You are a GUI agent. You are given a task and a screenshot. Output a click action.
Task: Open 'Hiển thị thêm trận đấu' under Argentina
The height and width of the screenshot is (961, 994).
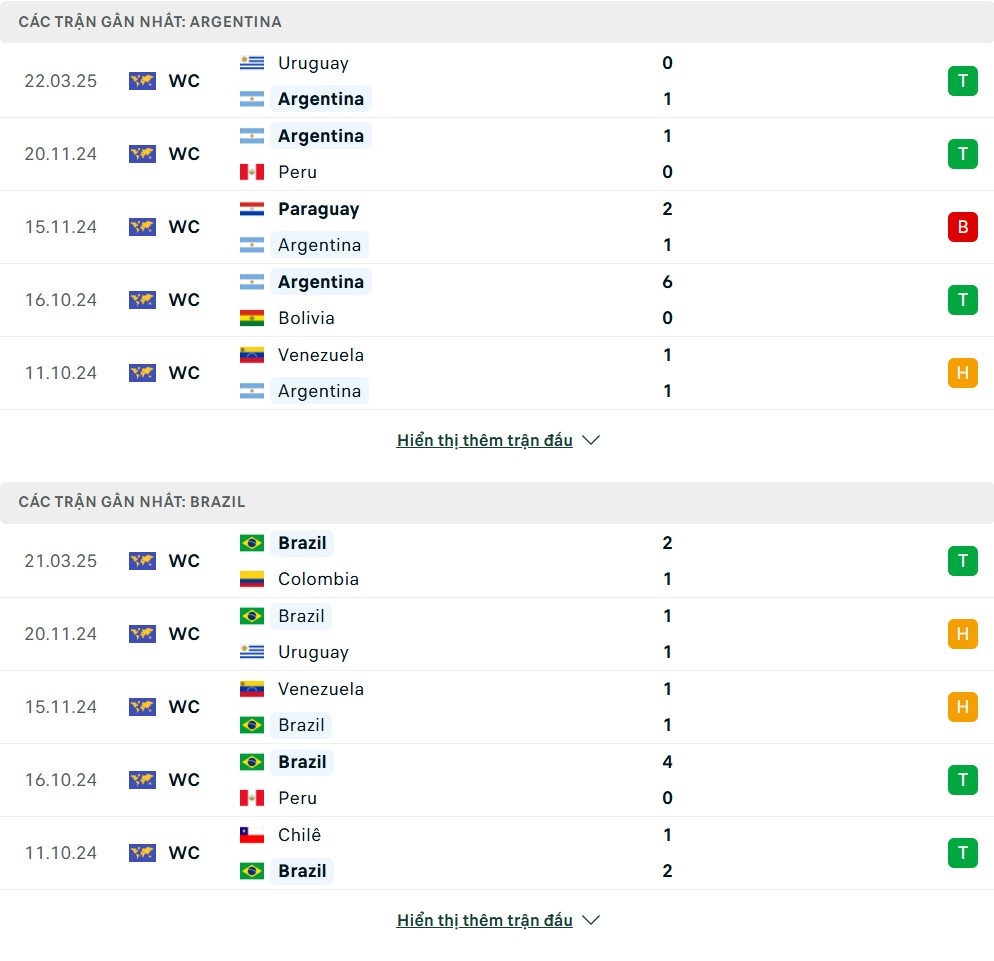[484, 440]
